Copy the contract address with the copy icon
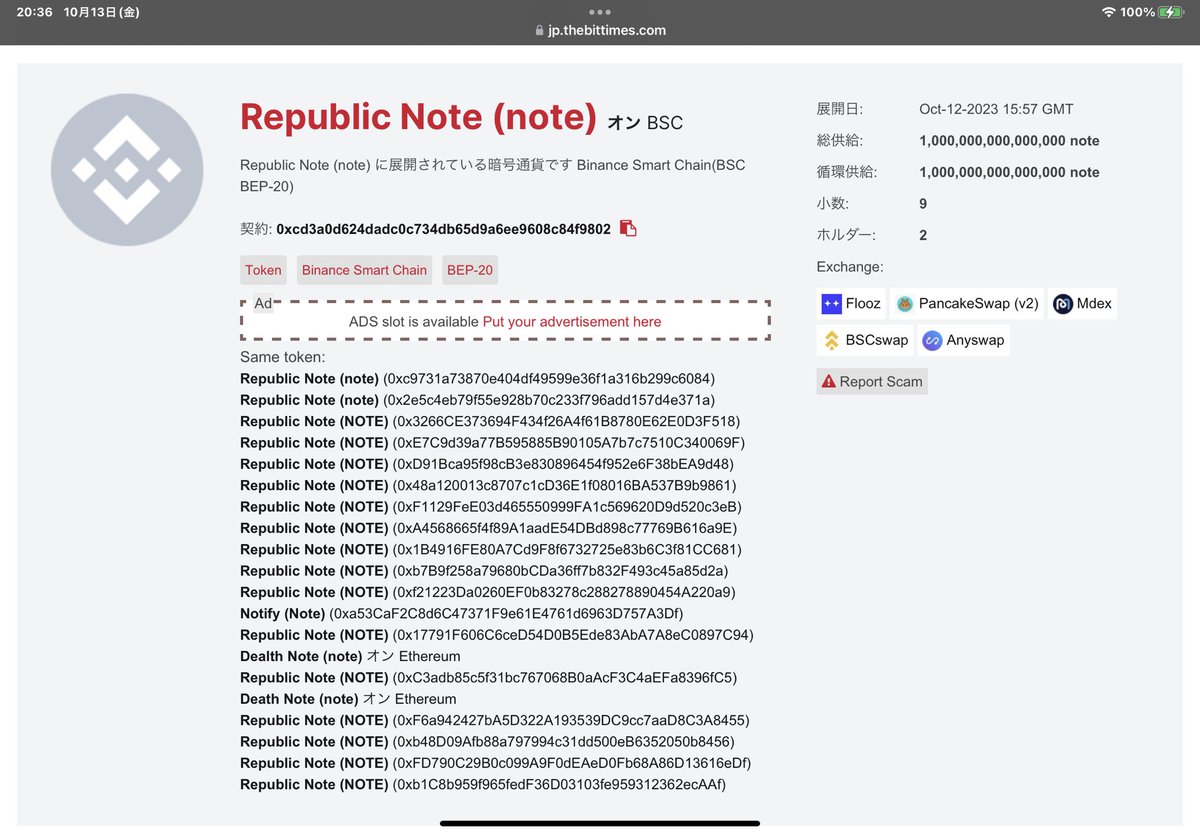Viewport: 1200px width, 834px height. point(628,229)
